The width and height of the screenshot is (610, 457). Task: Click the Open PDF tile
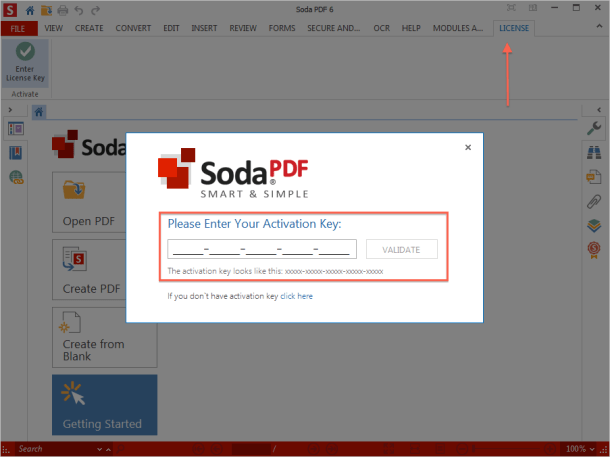coord(89,202)
